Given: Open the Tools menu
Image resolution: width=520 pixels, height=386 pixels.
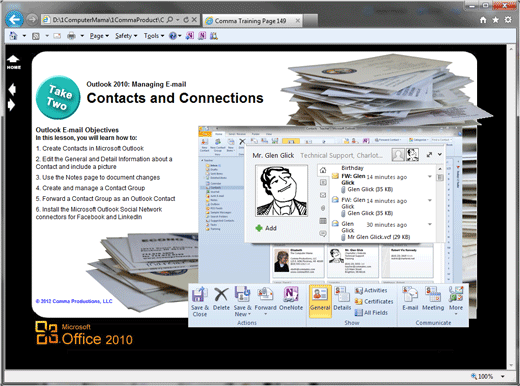Looking at the screenshot, I should click(x=154, y=36).
